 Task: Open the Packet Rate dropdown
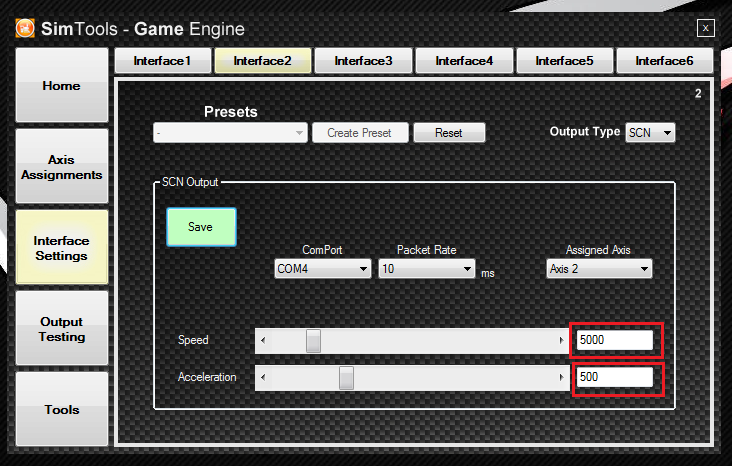coord(427,269)
